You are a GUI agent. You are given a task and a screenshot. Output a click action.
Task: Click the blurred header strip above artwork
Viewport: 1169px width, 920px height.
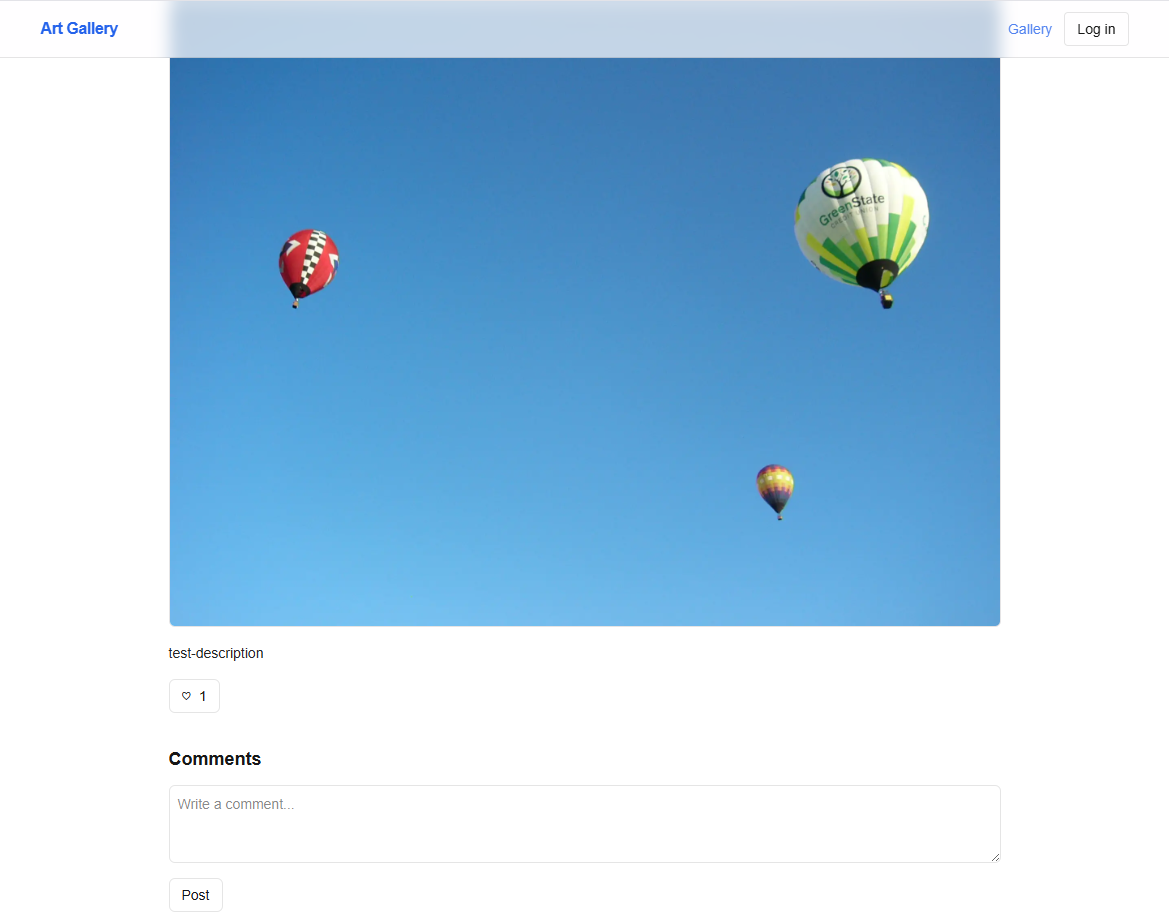(x=584, y=29)
